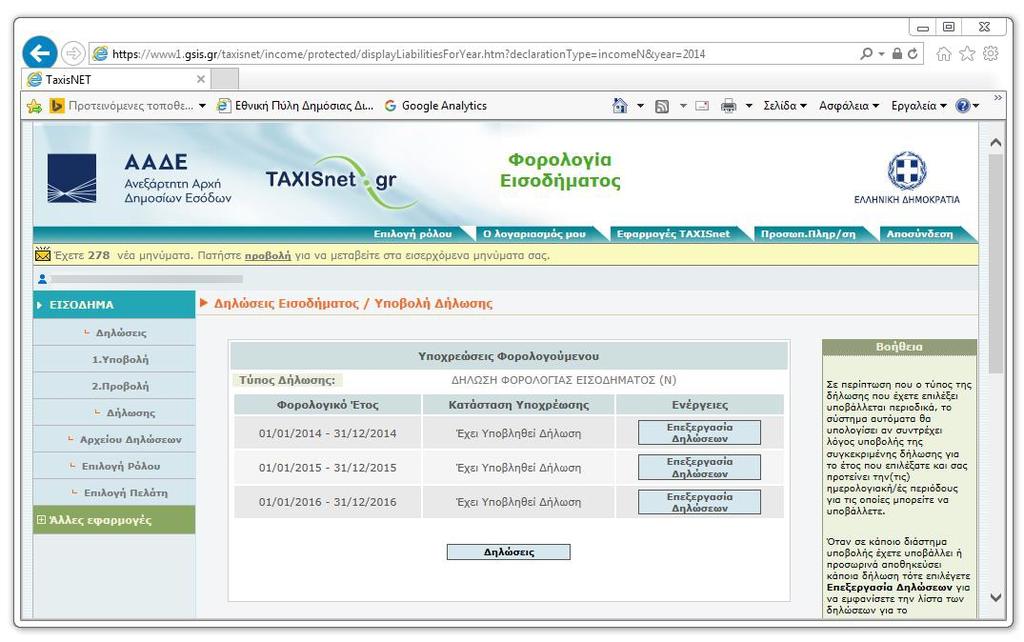The height and width of the screenshot is (642, 1024).
Task: Click the 01/01/2015 - 31/12/2015 cell
Action: point(327,468)
